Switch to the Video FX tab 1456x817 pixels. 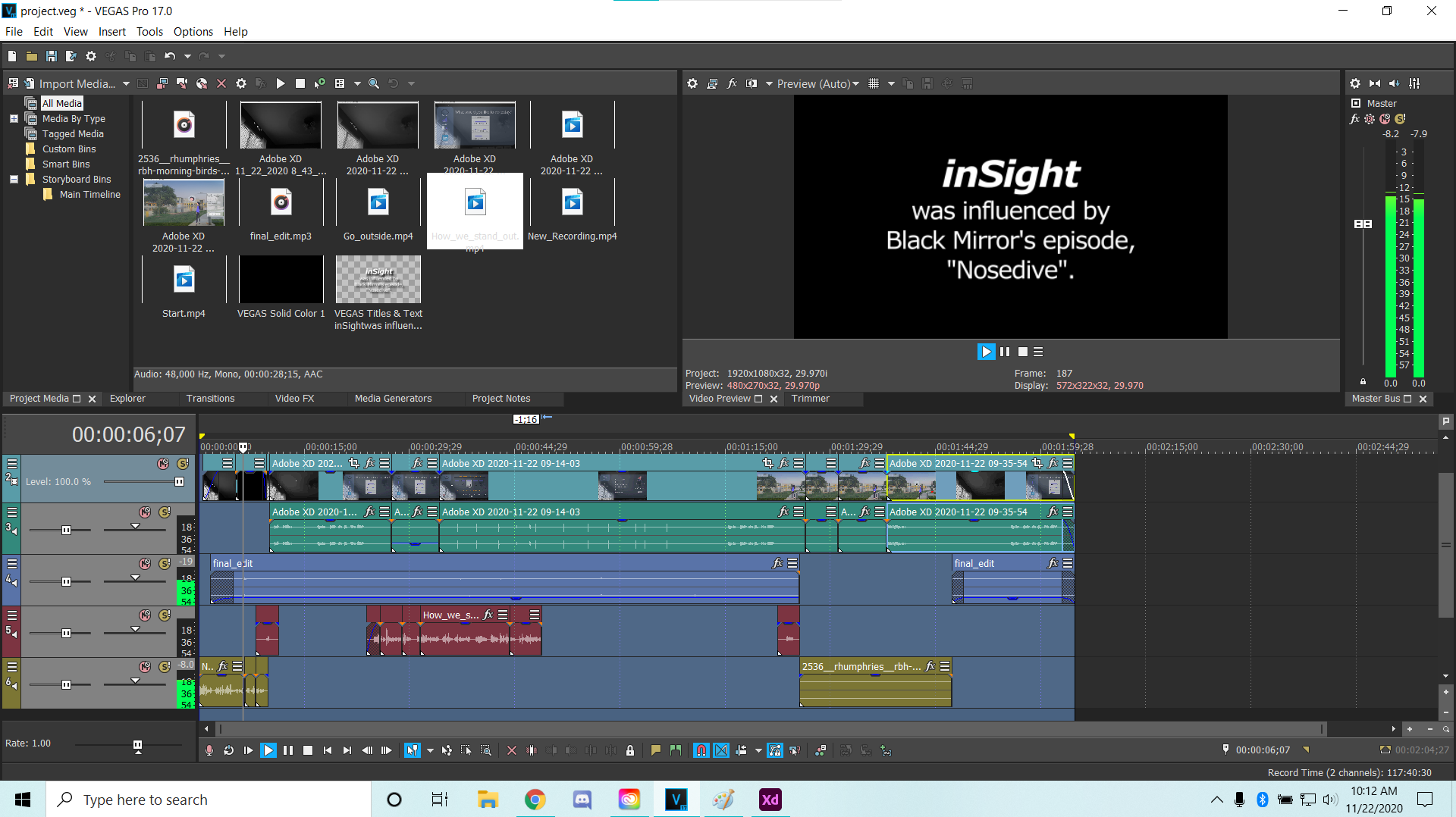[x=294, y=399]
